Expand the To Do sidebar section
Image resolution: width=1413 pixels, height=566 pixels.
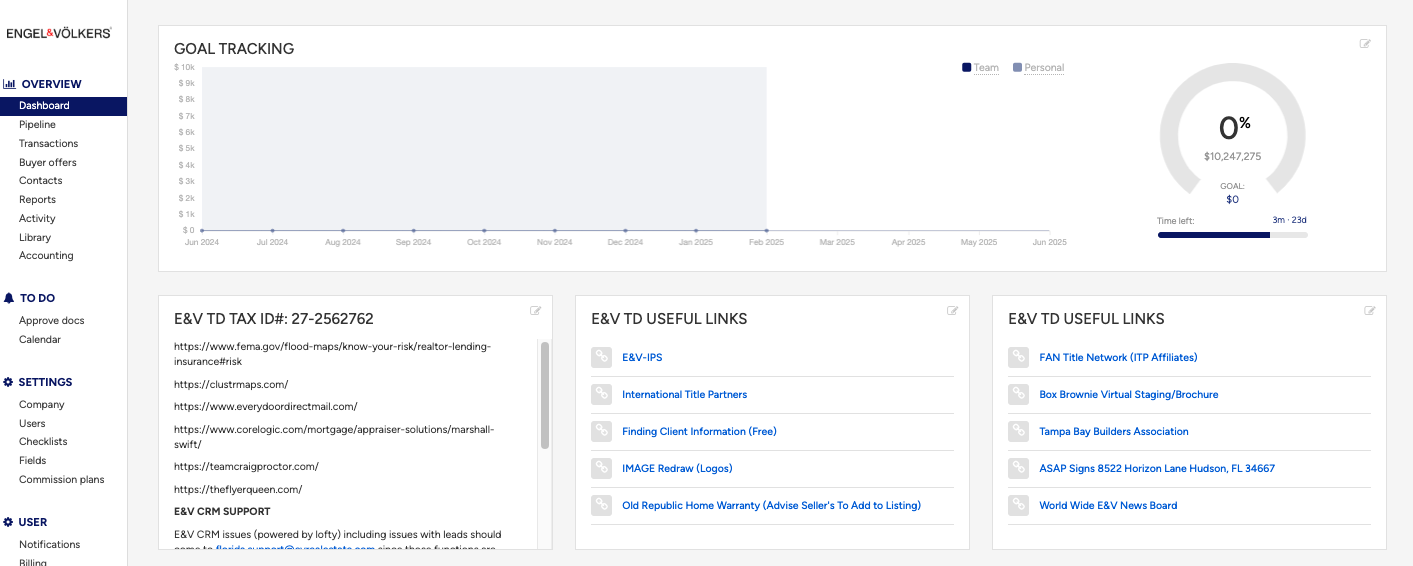tap(36, 298)
